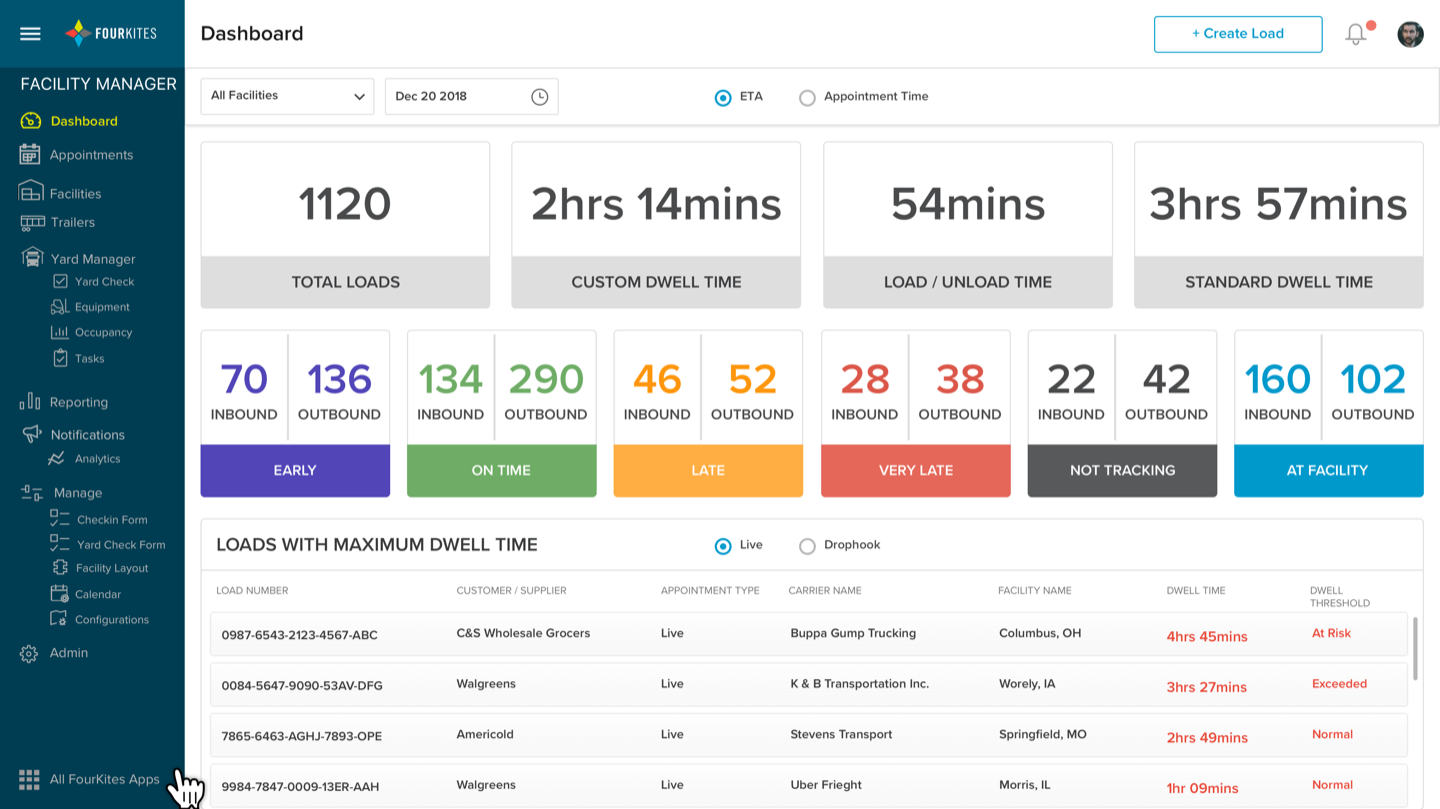Open the Dec 20 2018 date picker
1440x809 pixels.
[471, 96]
